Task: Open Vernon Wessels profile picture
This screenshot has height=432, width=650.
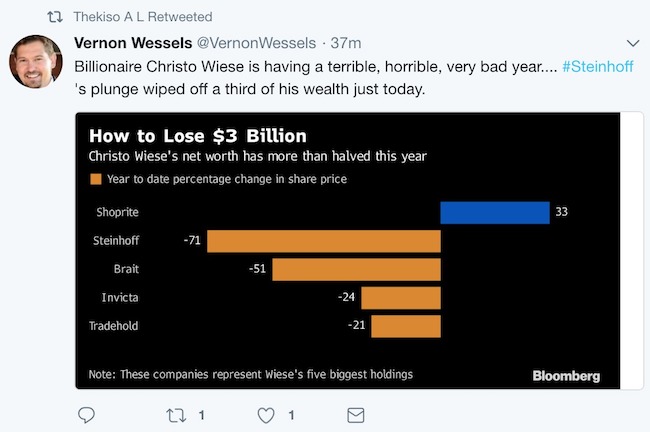Action: 36,61
